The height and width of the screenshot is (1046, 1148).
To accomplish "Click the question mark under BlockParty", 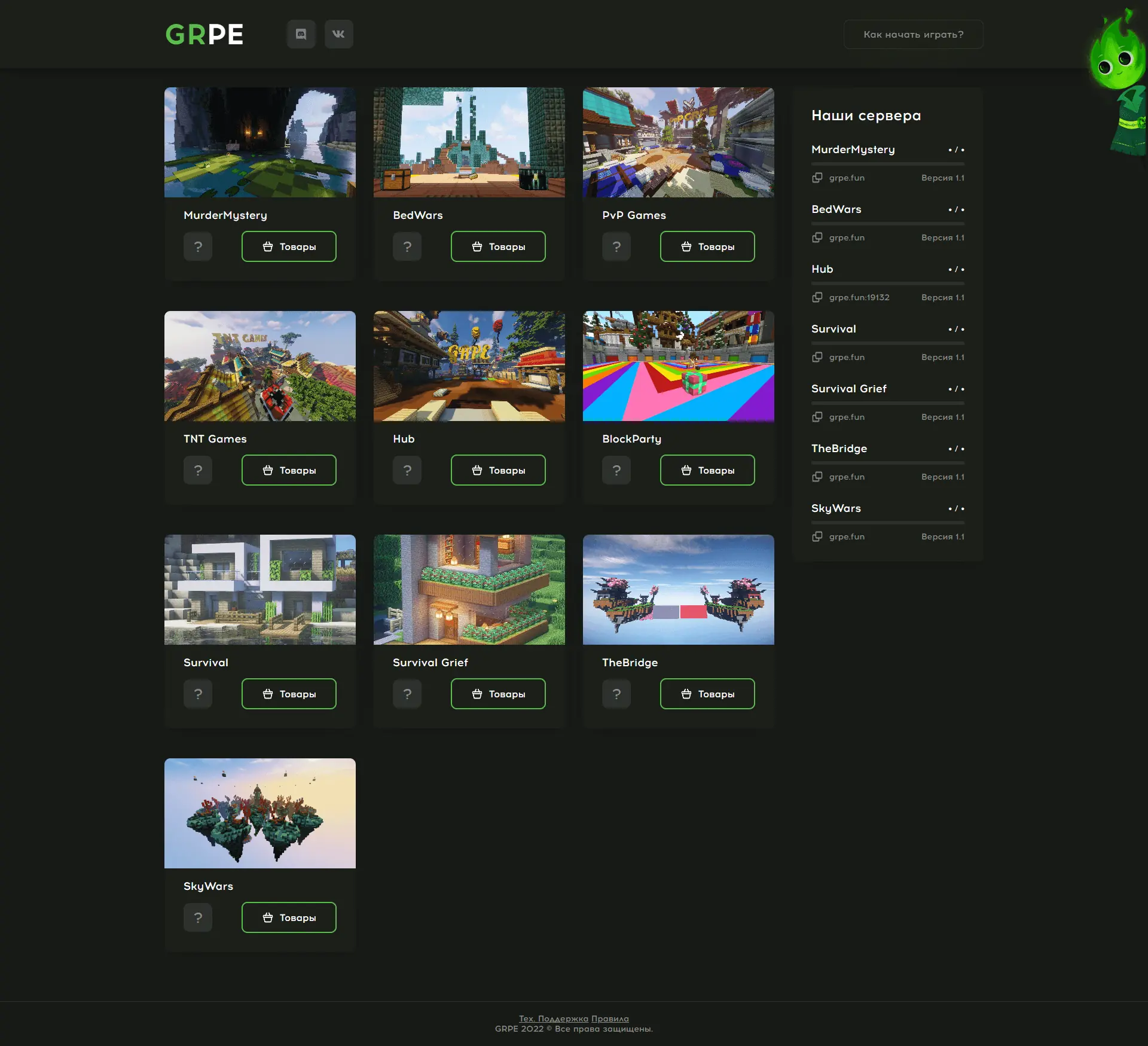I will click(x=616, y=470).
